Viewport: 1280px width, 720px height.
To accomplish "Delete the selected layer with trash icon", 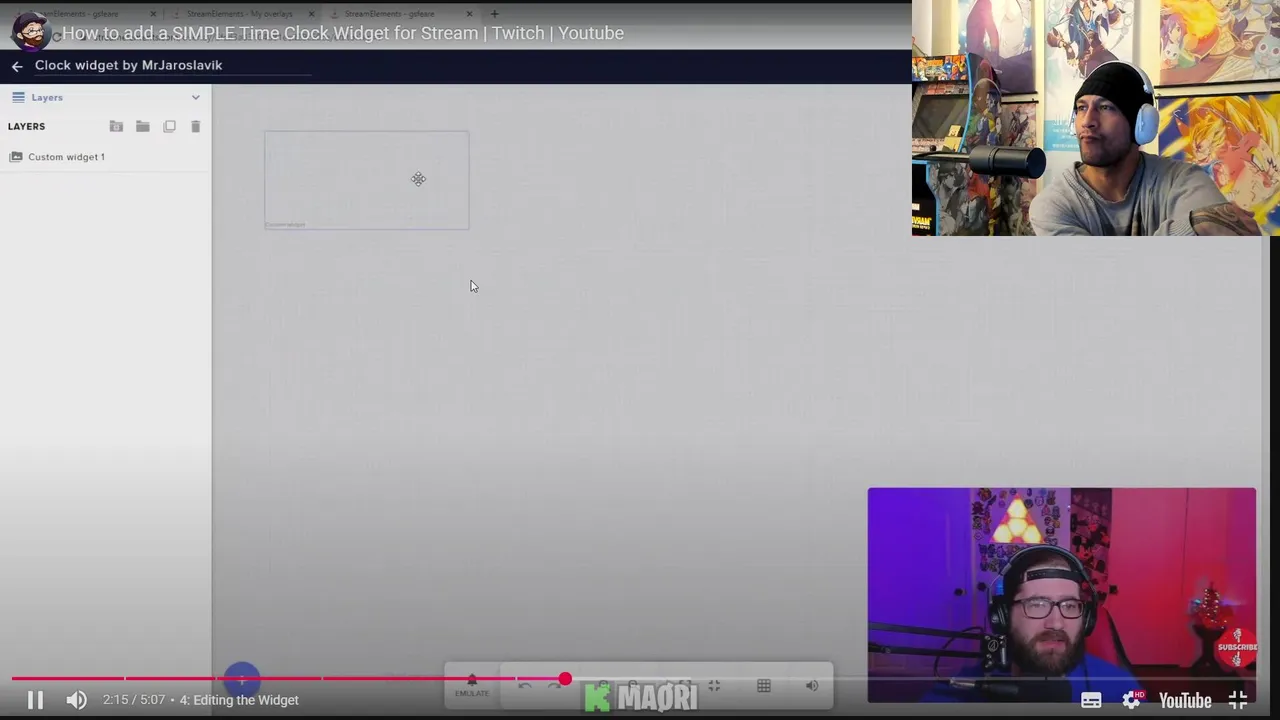I will pos(196,126).
